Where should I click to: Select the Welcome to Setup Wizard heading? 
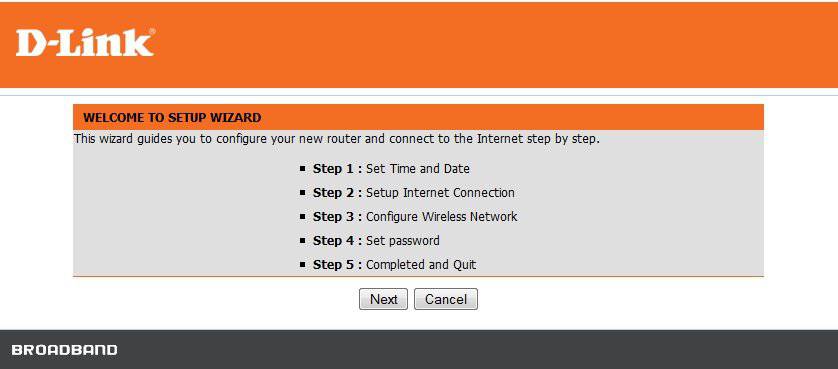(172, 117)
